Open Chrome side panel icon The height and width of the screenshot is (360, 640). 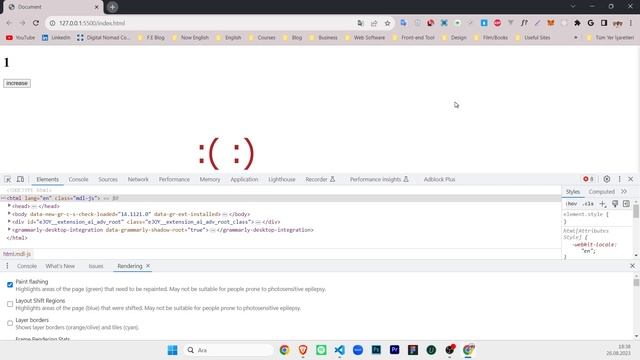(x=604, y=23)
